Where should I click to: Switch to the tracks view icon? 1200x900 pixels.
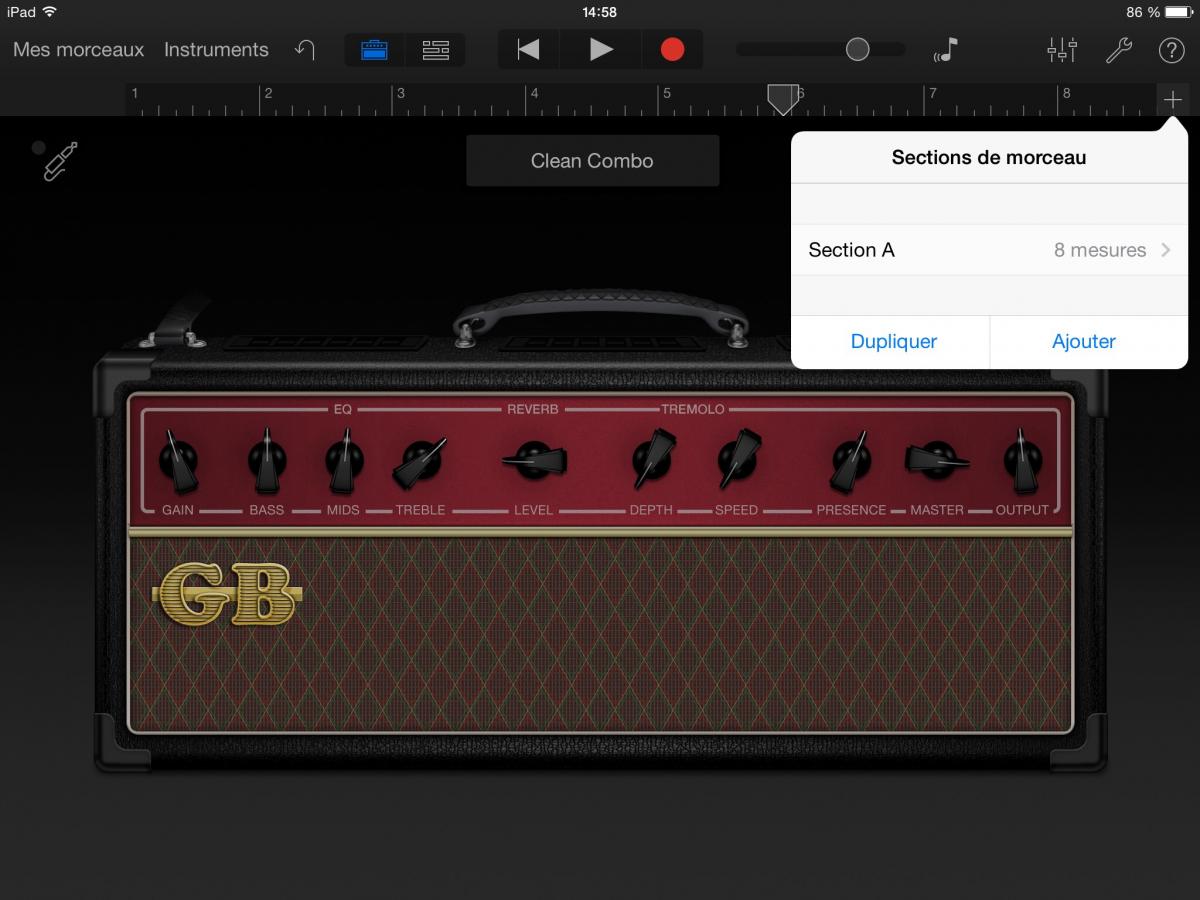tap(435, 49)
